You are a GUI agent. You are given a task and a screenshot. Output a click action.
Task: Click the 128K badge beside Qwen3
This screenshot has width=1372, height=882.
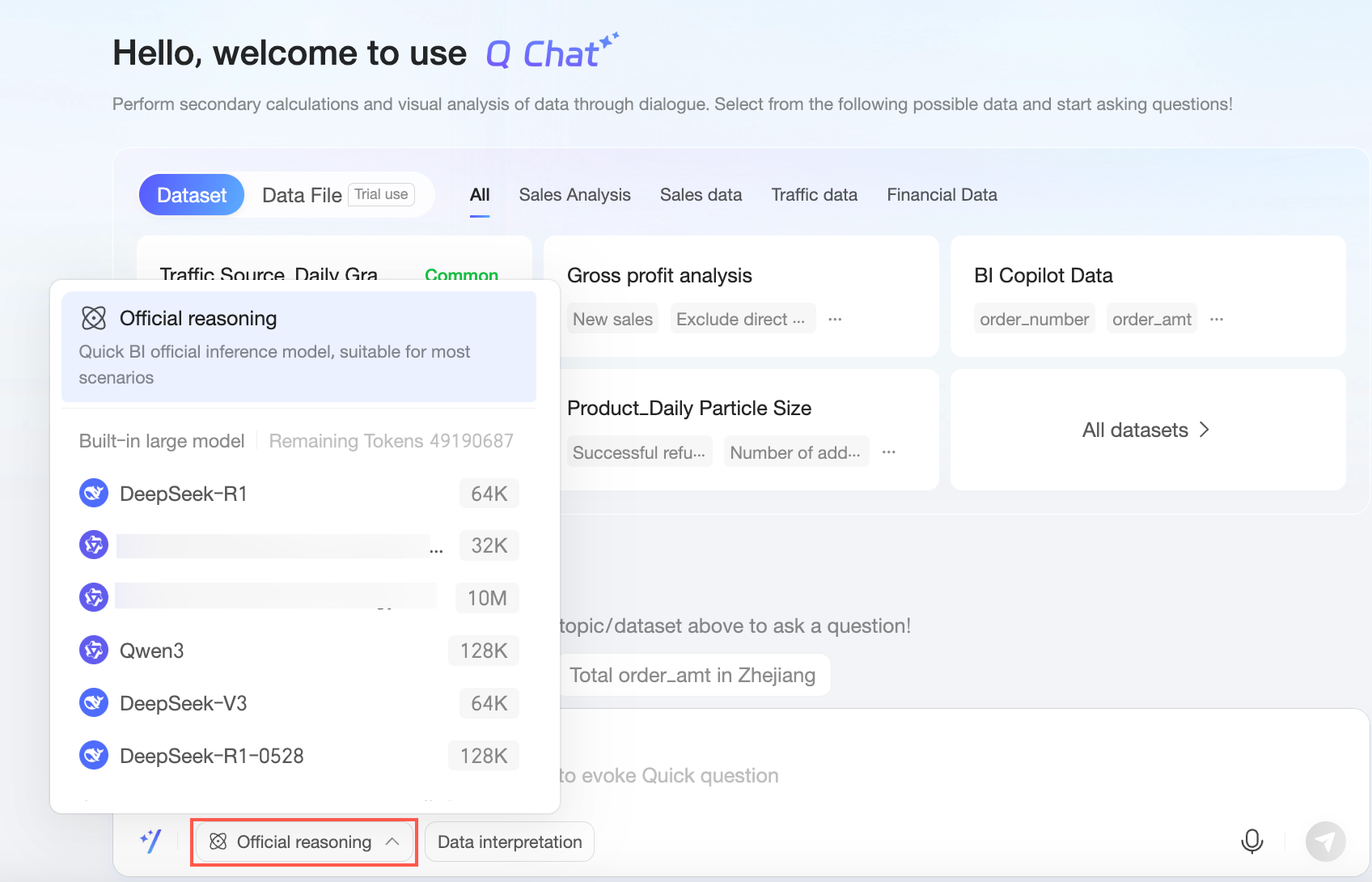click(484, 651)
